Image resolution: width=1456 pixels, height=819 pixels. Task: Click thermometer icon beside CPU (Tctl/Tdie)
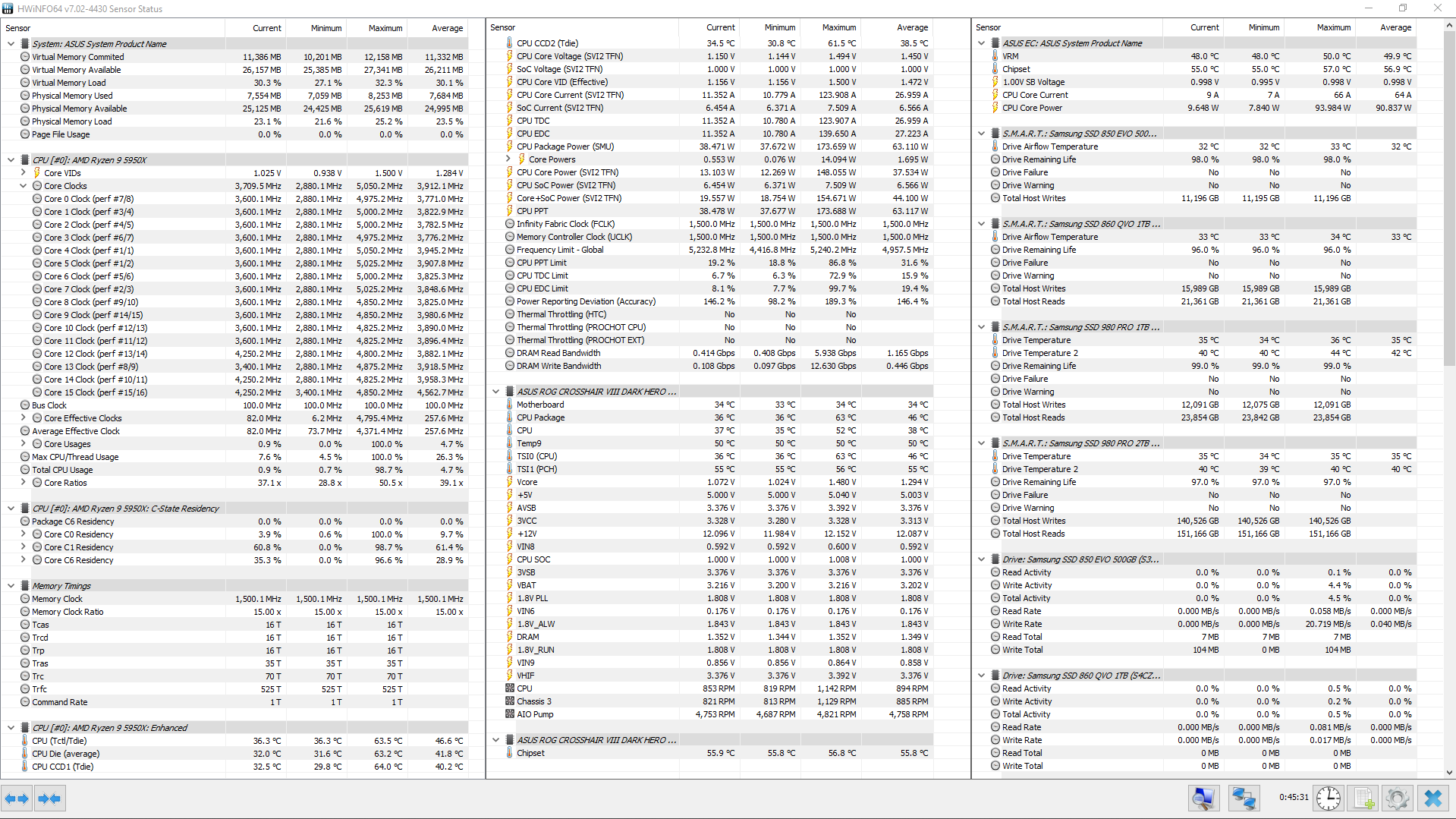click(25, 741)
